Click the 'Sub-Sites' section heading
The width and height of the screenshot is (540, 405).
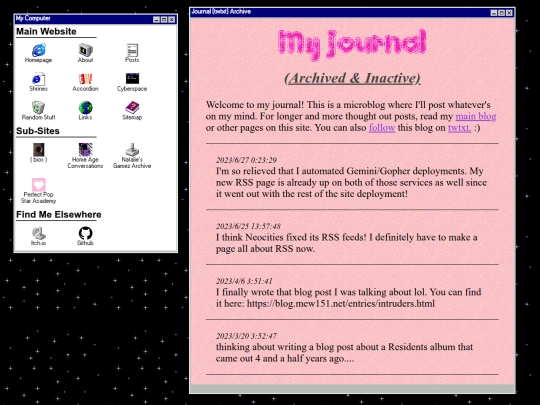[x=38, y=131]
